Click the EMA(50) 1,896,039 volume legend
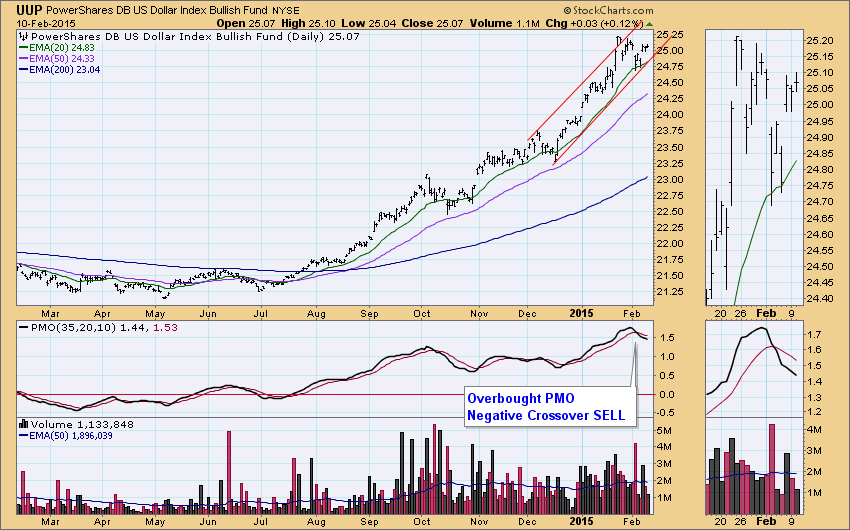This screenshot has width=850, height=530. [x=71, y=435]
